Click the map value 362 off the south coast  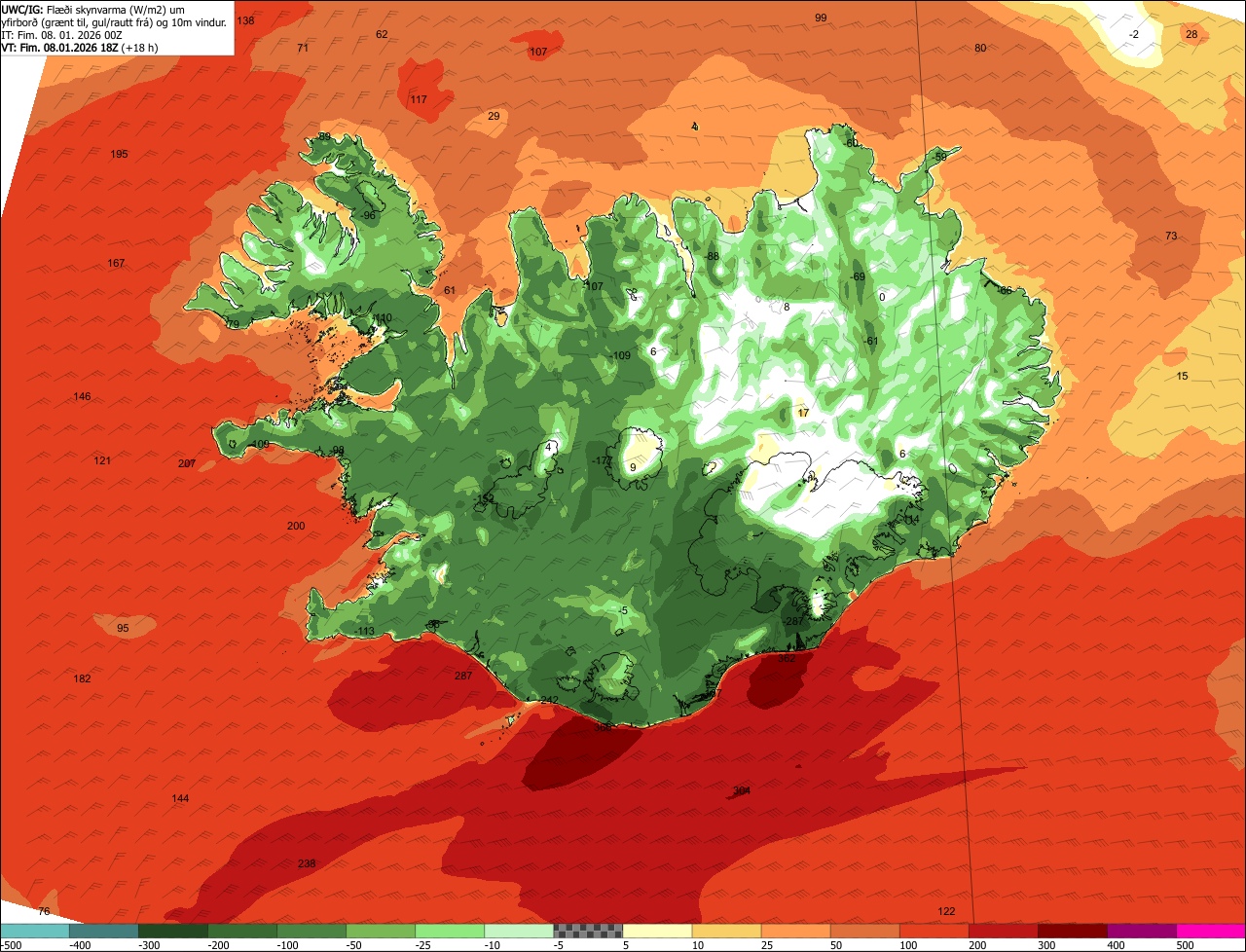point(787,658)
